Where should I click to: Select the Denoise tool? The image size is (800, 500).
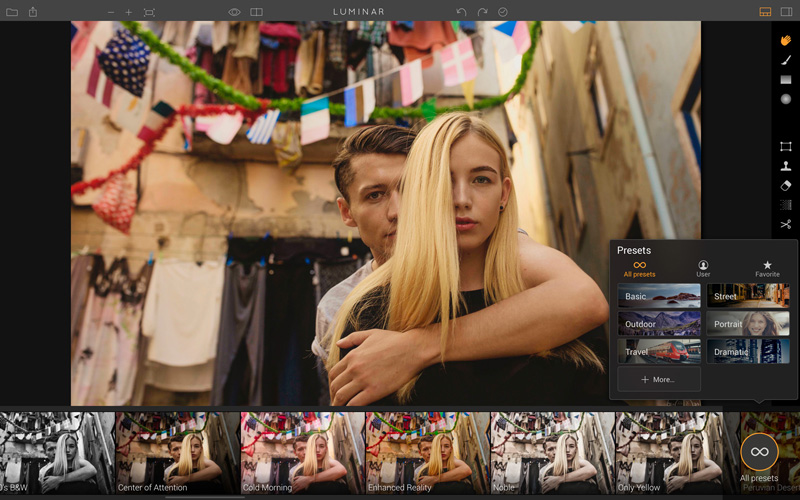pyautogui.click(x=786, y=205)
